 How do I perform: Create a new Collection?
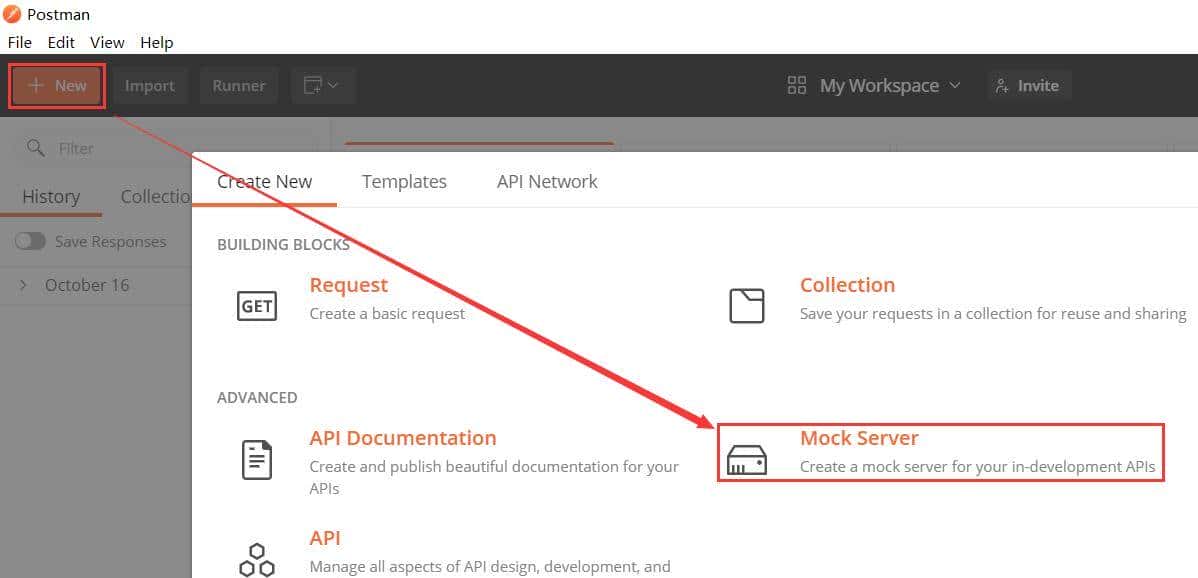[847, 285]
